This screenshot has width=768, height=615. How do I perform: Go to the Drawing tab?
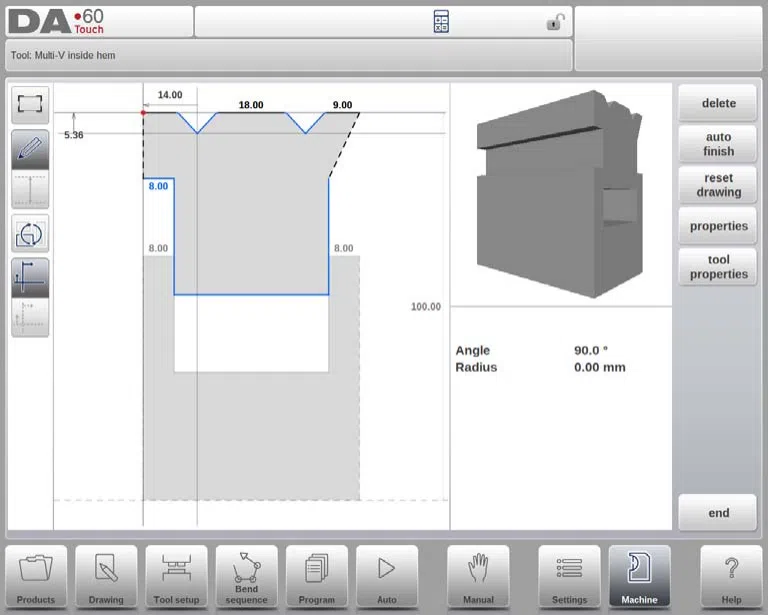(106, 576)
